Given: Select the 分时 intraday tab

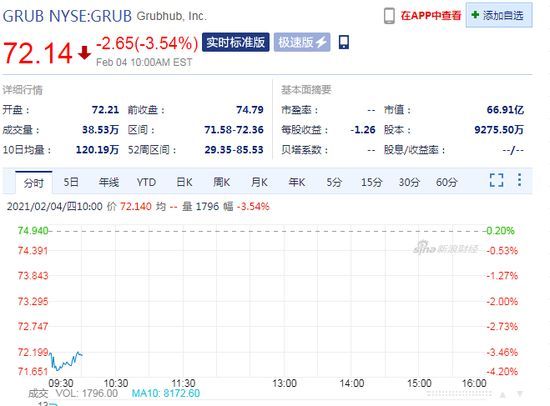Looking at the screenshot, I should (34, 182).
